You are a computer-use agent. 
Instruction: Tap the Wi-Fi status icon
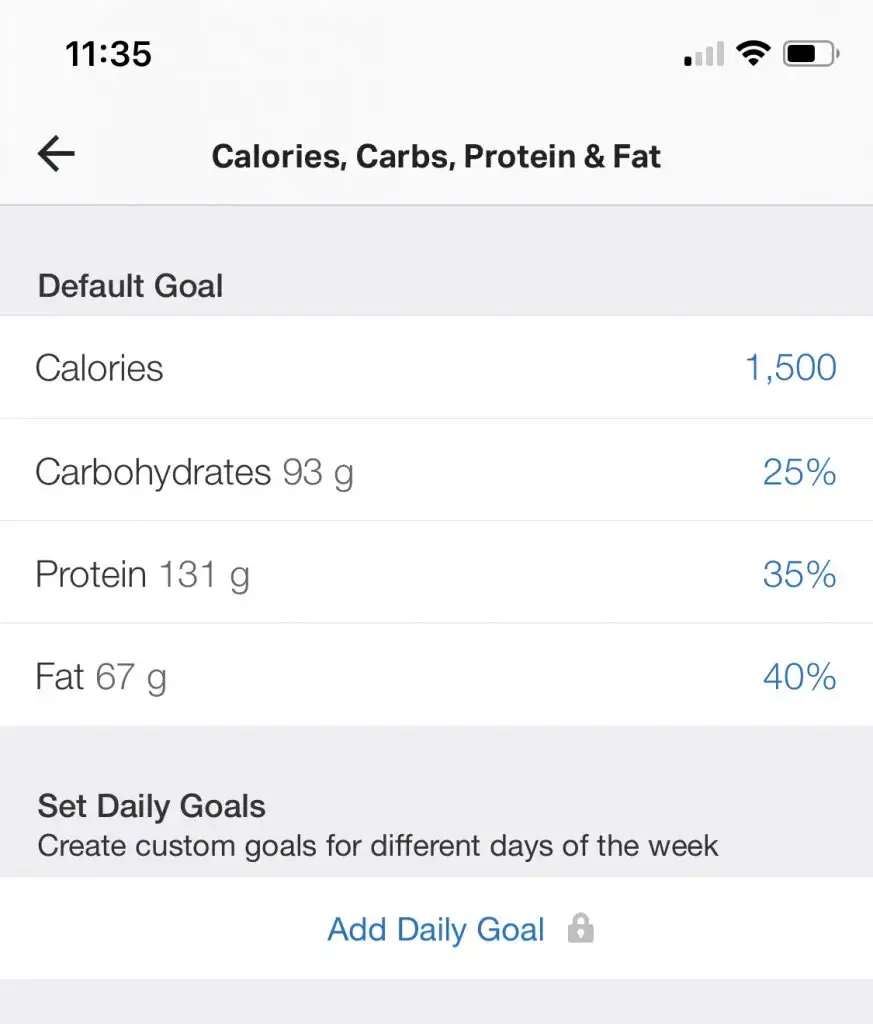pos(751,53)
